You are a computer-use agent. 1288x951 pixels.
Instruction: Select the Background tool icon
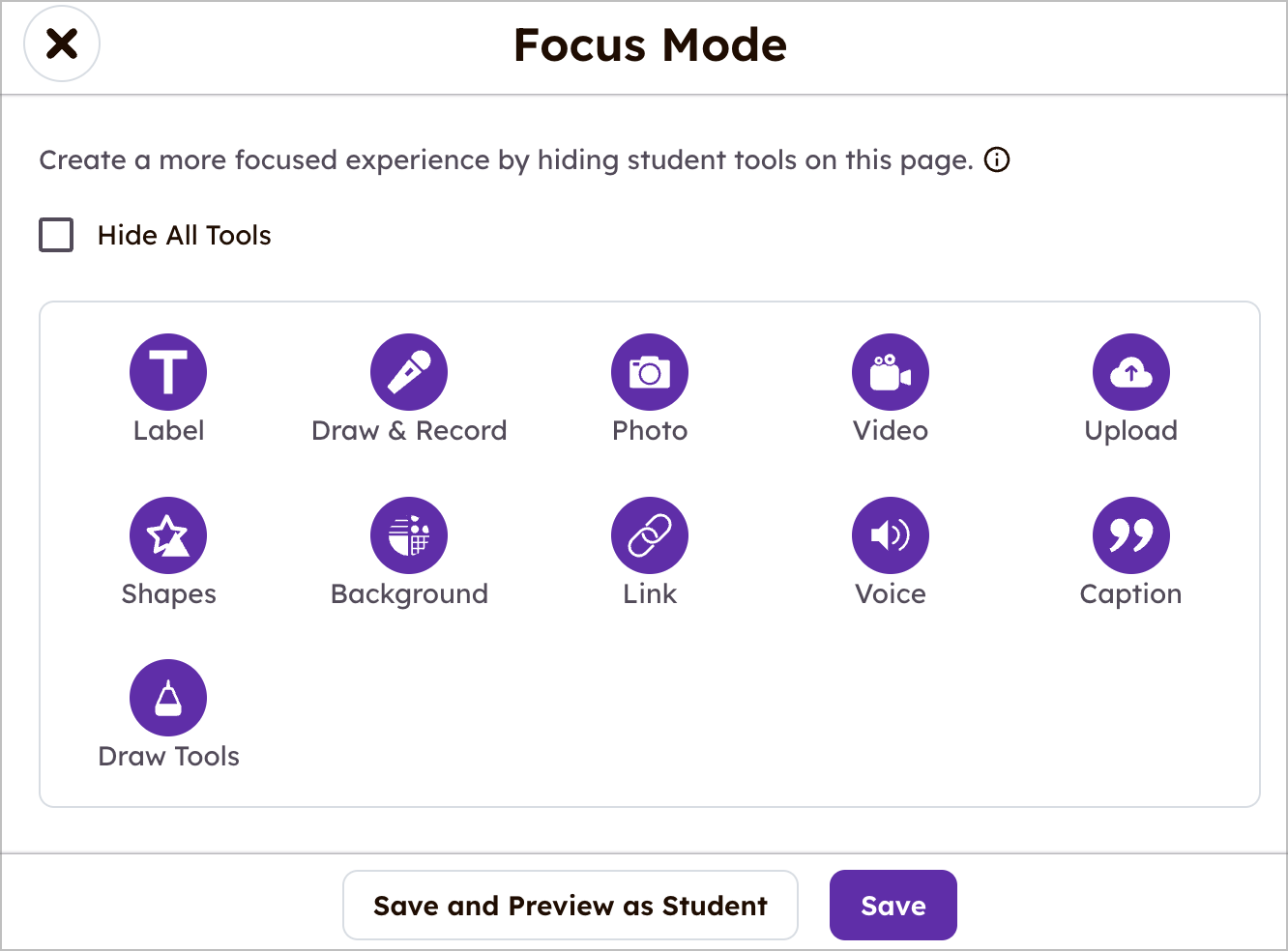click(x=409, y=534)
